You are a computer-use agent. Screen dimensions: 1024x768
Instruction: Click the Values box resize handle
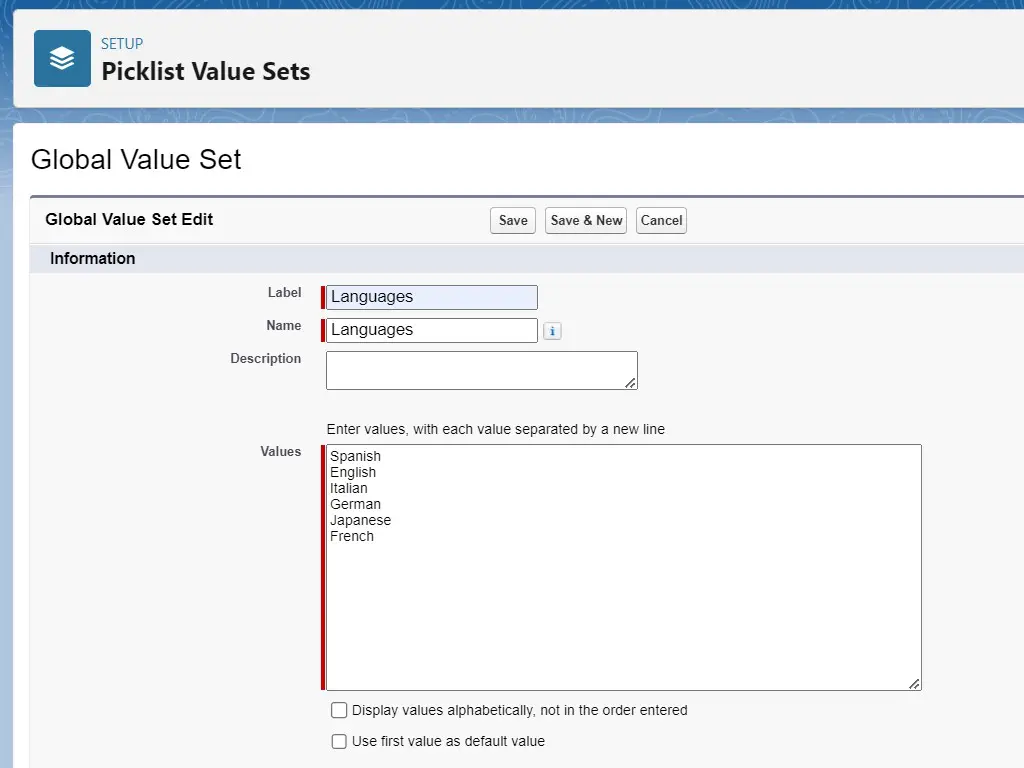(x=914, y=684)
